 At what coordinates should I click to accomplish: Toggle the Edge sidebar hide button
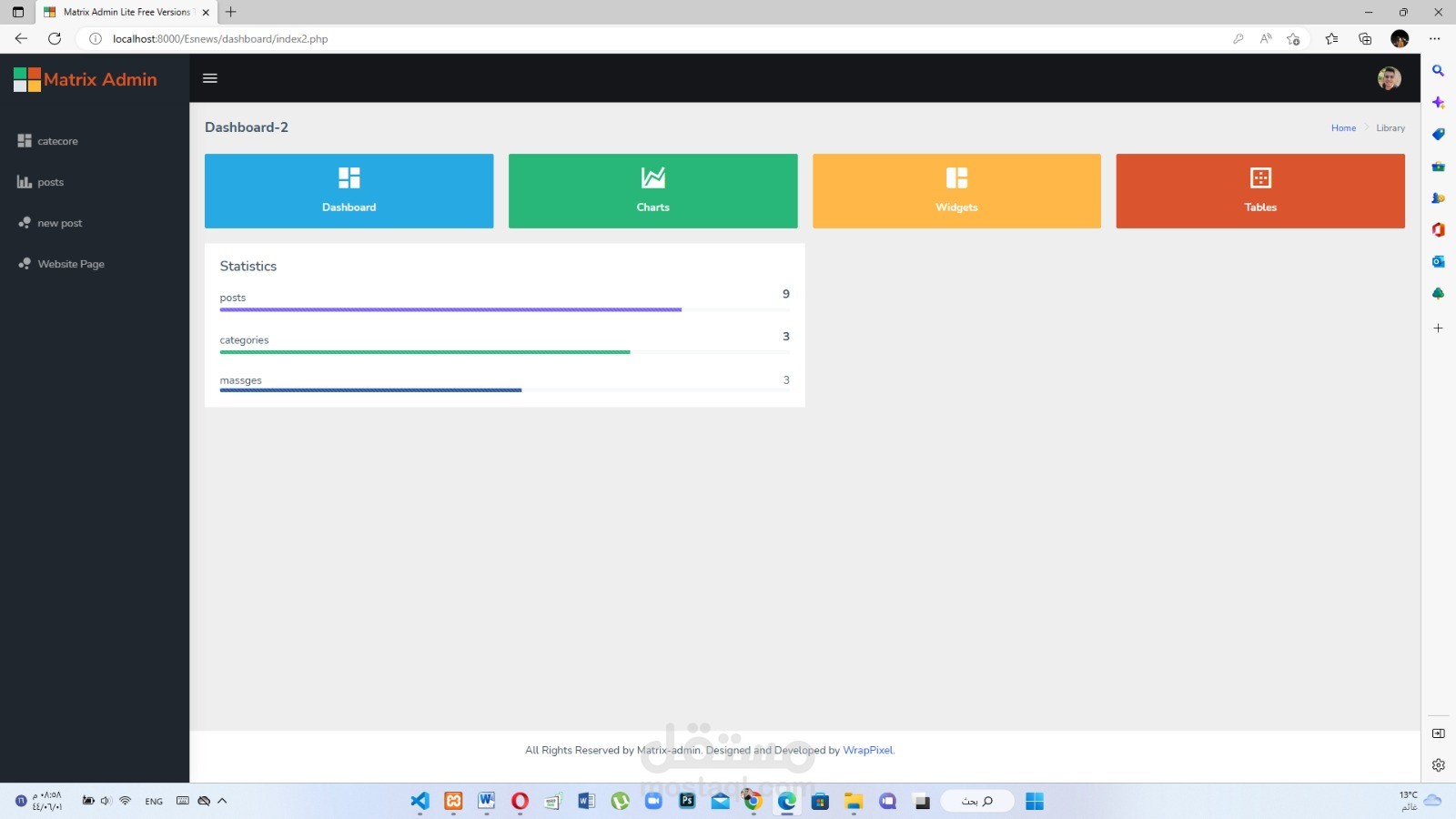(x=1438, y=733)
